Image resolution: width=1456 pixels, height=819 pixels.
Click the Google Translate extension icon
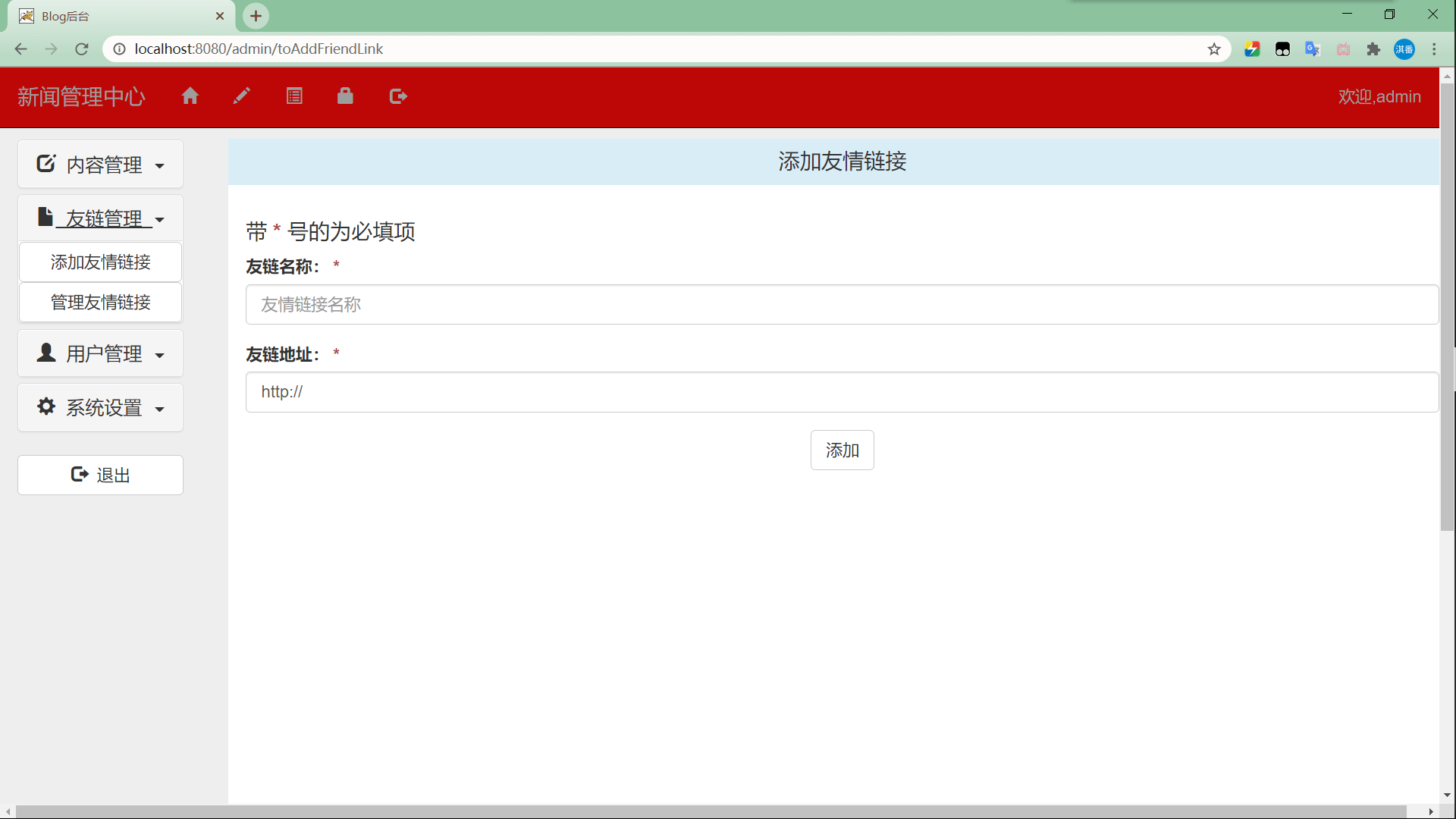coord(1313,49)
